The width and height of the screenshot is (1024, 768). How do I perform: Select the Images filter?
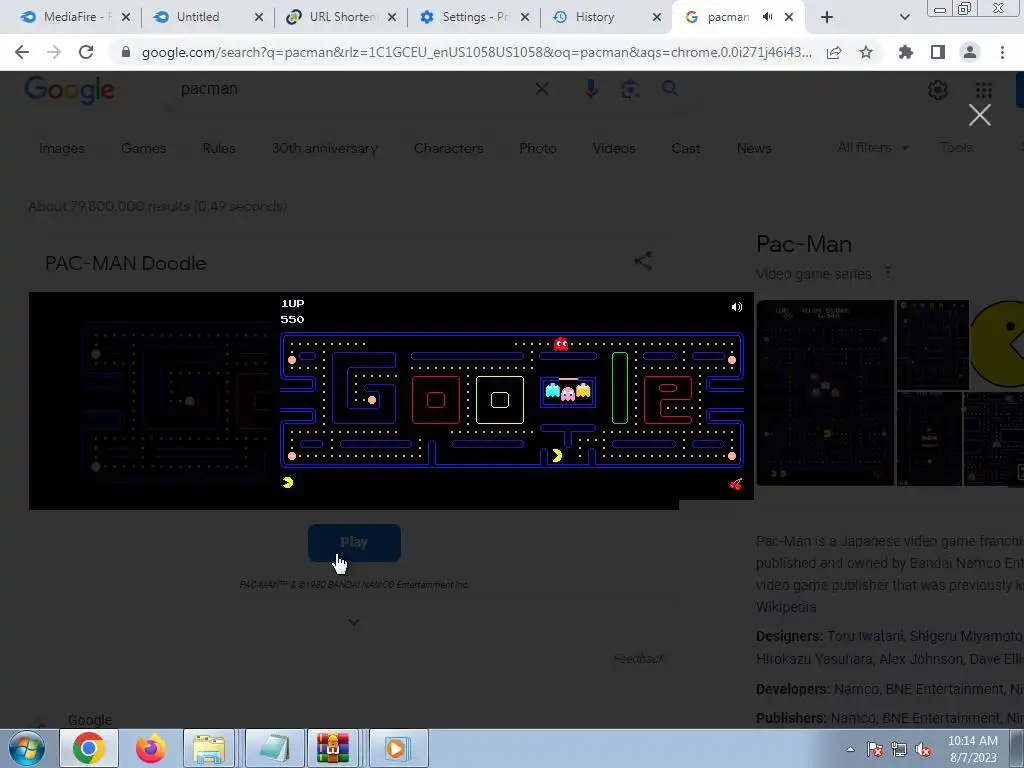[61, 148]
